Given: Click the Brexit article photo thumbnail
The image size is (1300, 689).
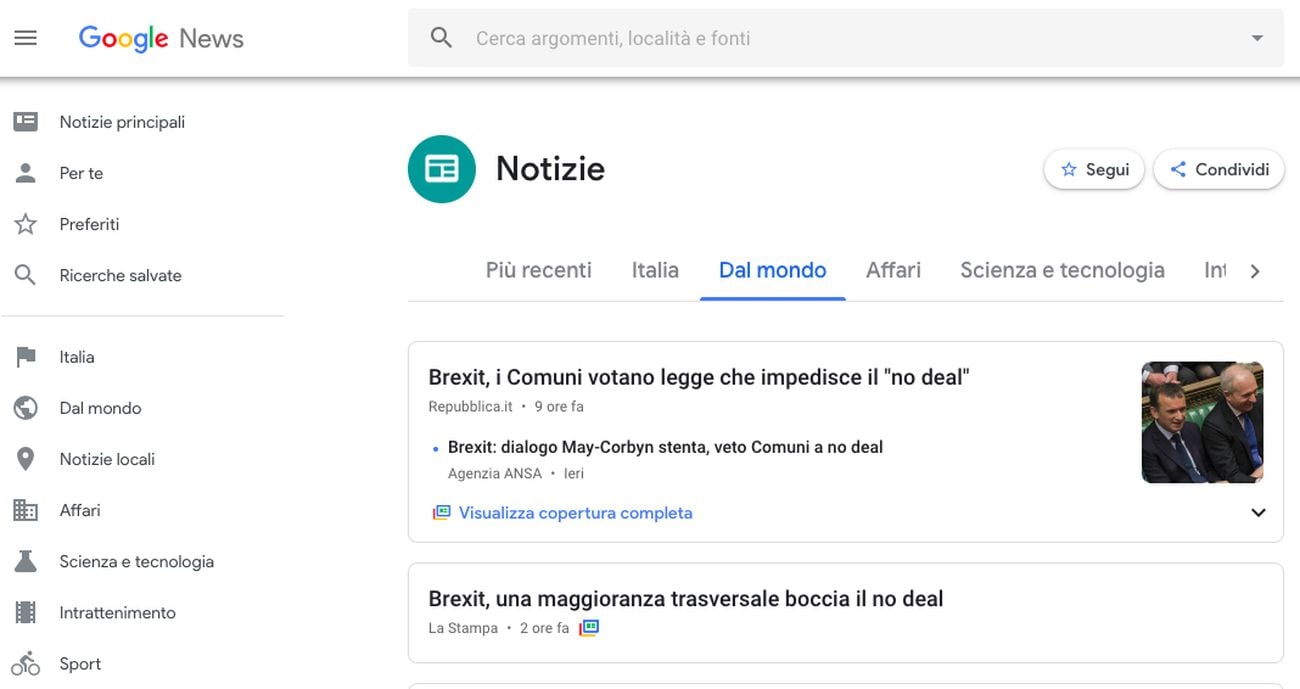Looking at the screenshot, I should [1202, 422].
